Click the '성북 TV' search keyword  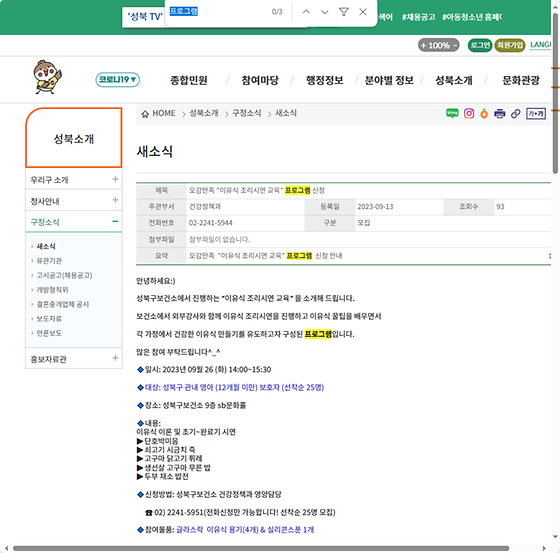145,16
